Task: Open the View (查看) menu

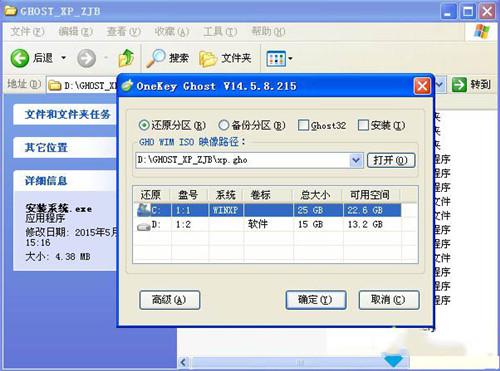Action: 124,32
